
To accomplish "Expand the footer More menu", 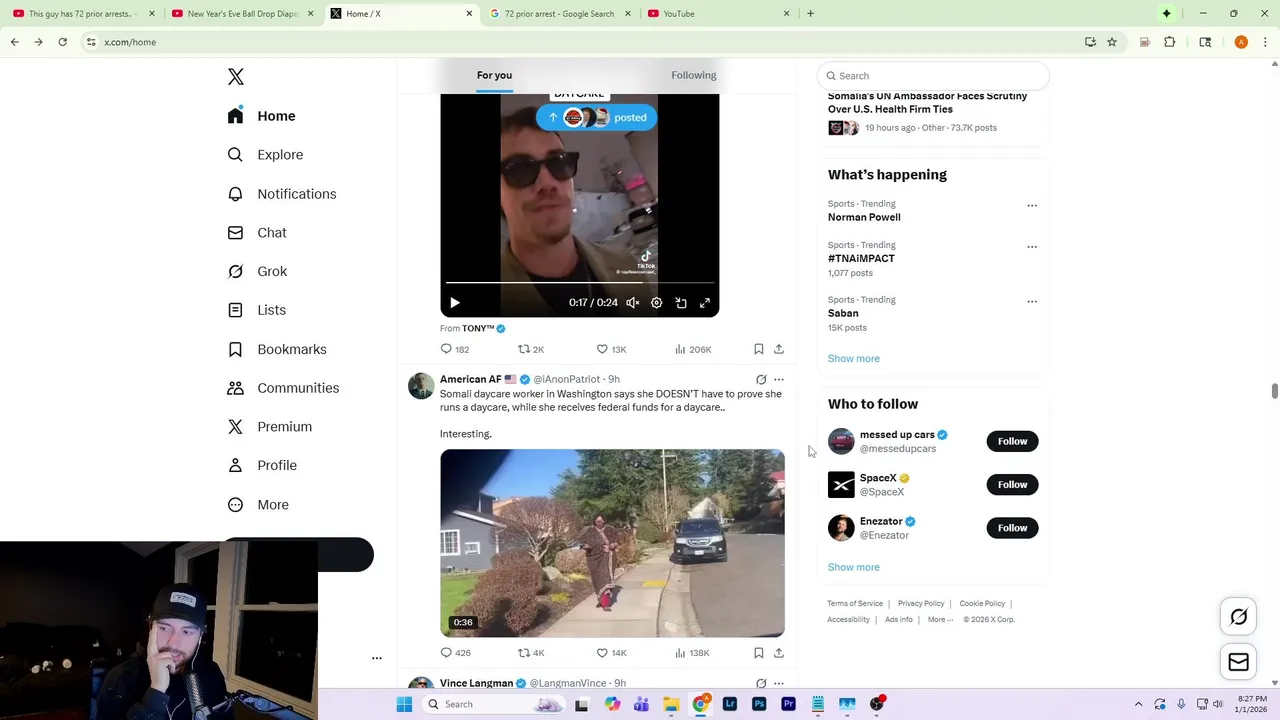I will tap(940, 620).
